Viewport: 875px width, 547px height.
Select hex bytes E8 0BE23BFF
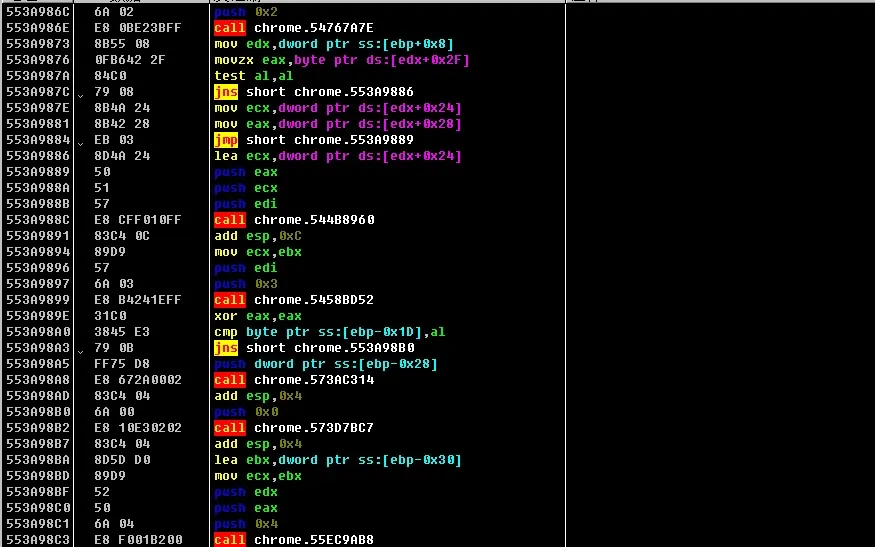coord(138,28)
